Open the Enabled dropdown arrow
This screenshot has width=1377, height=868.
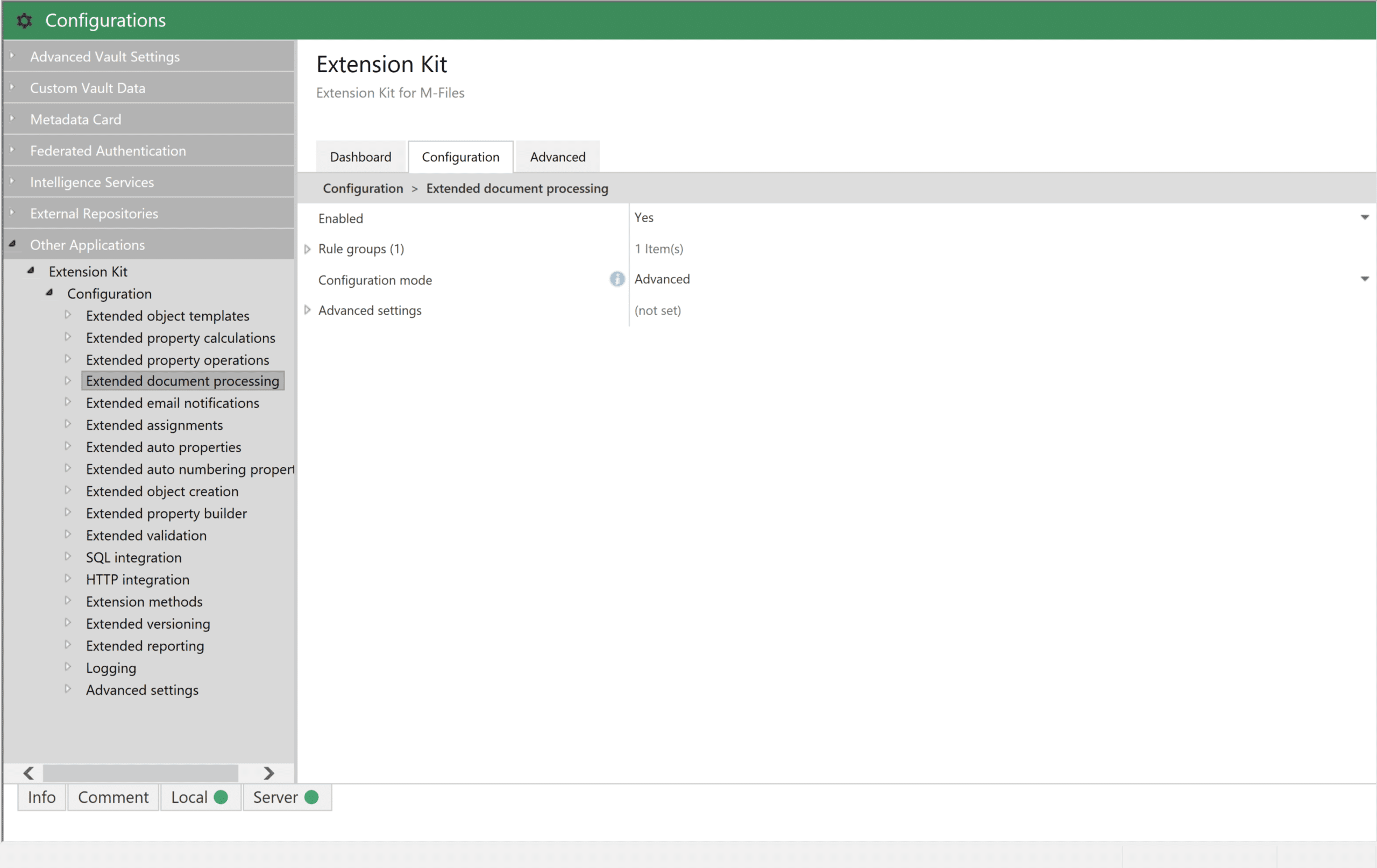[x=1365, y=217]
